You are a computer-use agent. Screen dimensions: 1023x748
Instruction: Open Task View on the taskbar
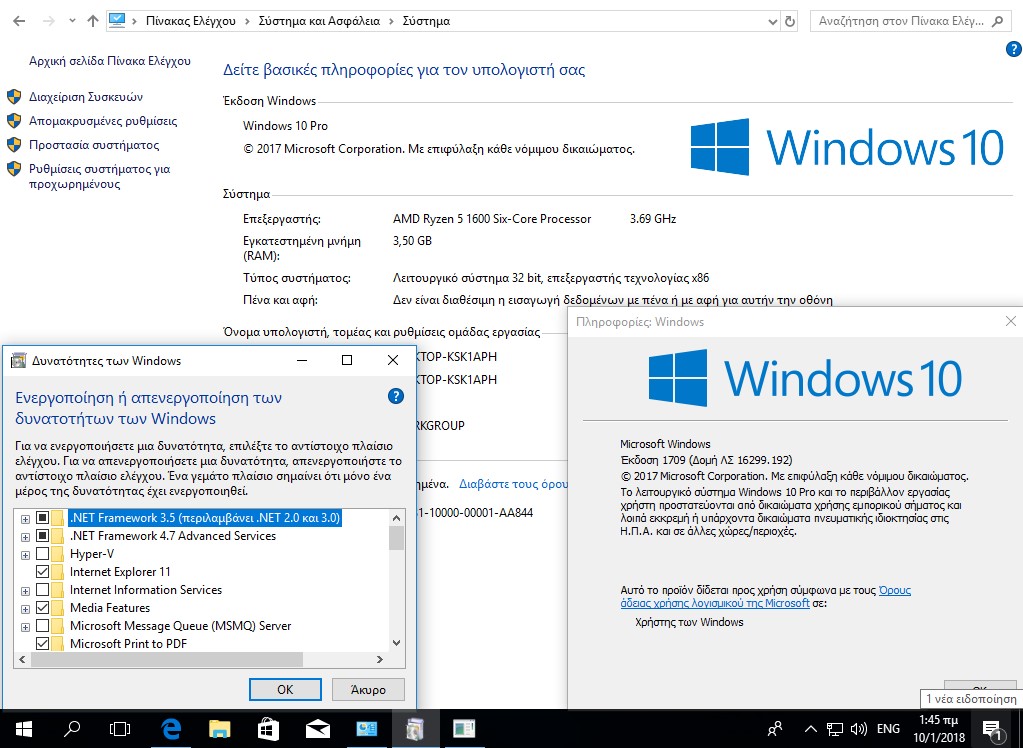(x=120, y=728)
